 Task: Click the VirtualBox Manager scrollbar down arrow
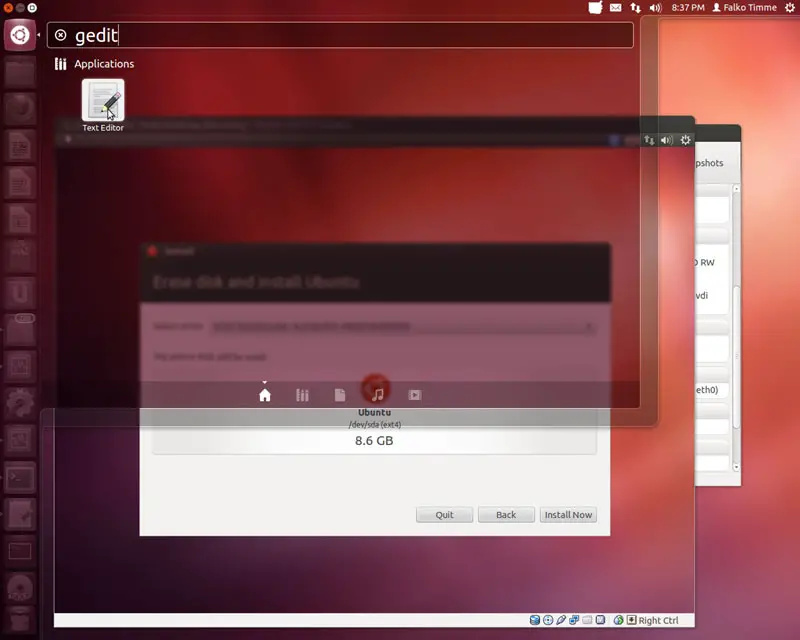pyautogui.click(x=736, y=467)
